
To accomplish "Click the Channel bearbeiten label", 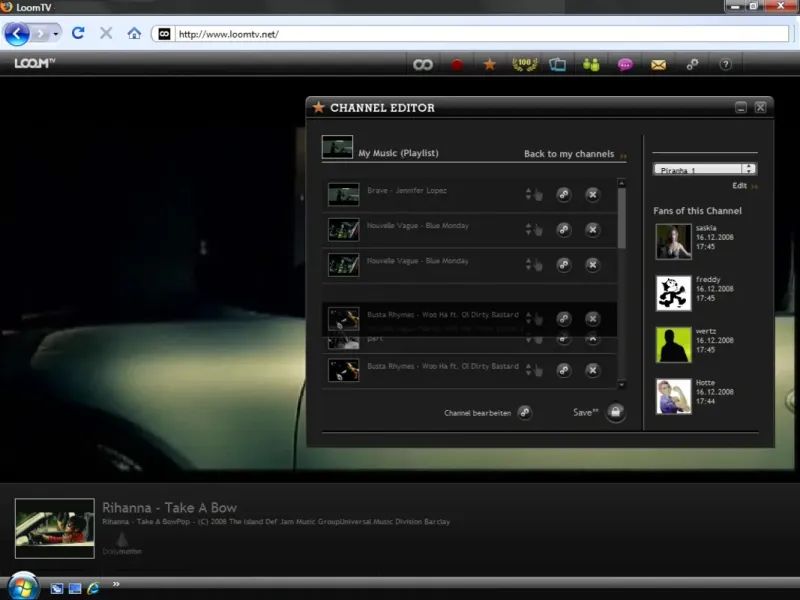I will pyautogui.click(x=477, y=413).
